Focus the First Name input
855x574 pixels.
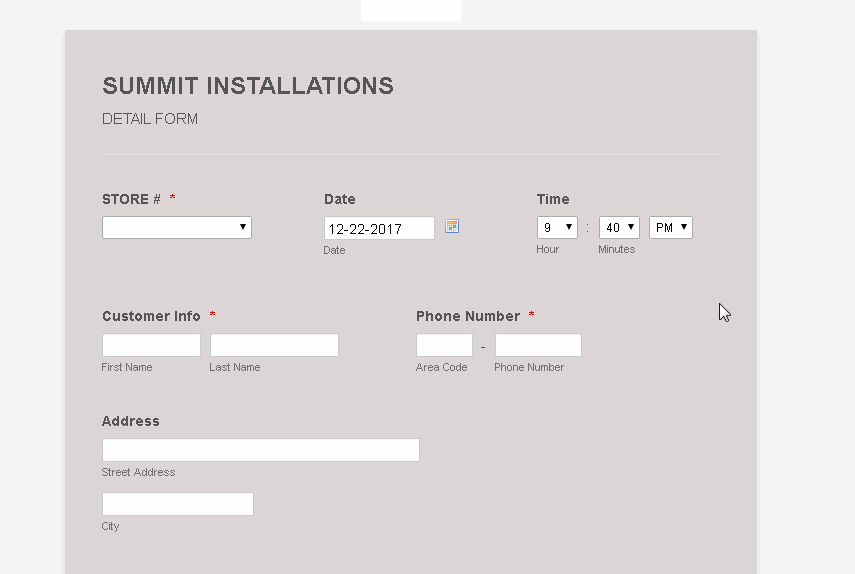pos(151,345)
